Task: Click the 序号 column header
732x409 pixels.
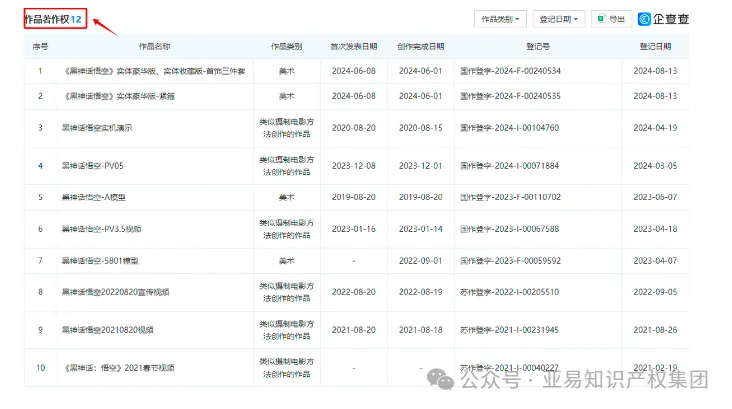Action: pyautogui.click(x=40, y=47)
